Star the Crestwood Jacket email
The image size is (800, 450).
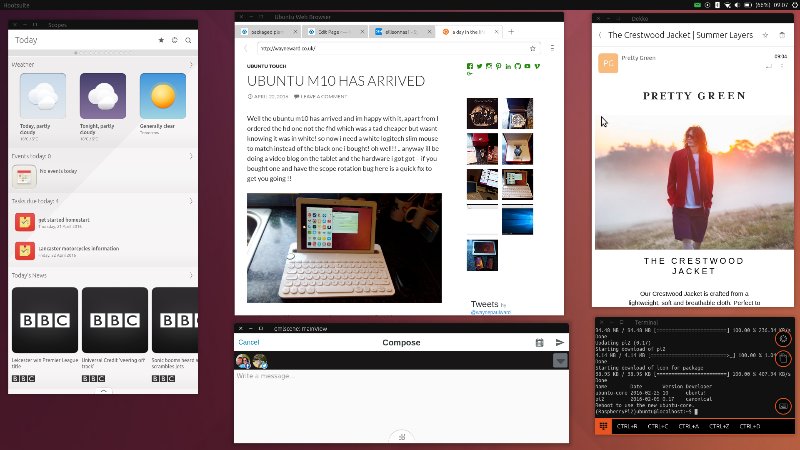pyautogui.click(x=765, y=35)
